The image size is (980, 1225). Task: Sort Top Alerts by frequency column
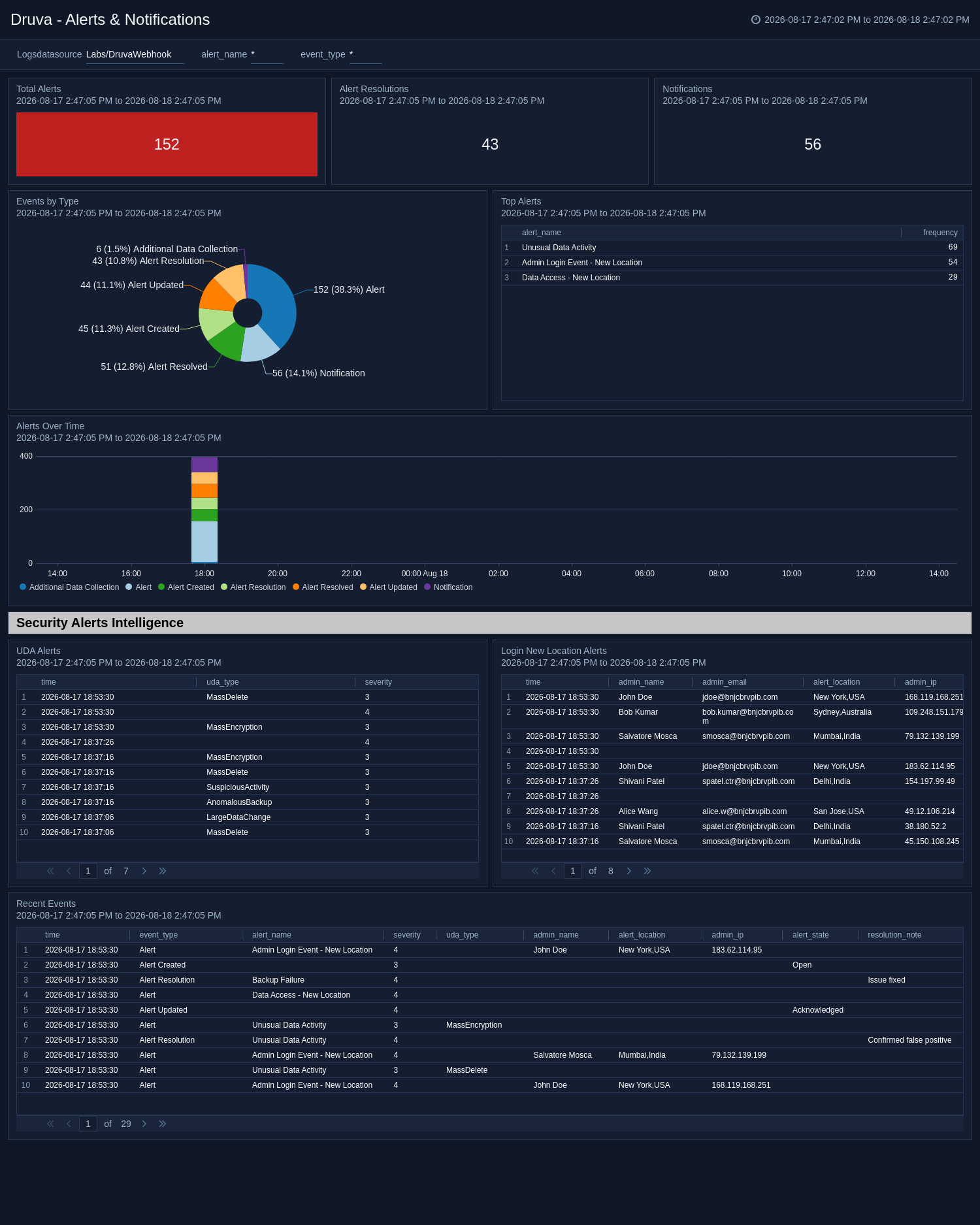tap(939, 233)
